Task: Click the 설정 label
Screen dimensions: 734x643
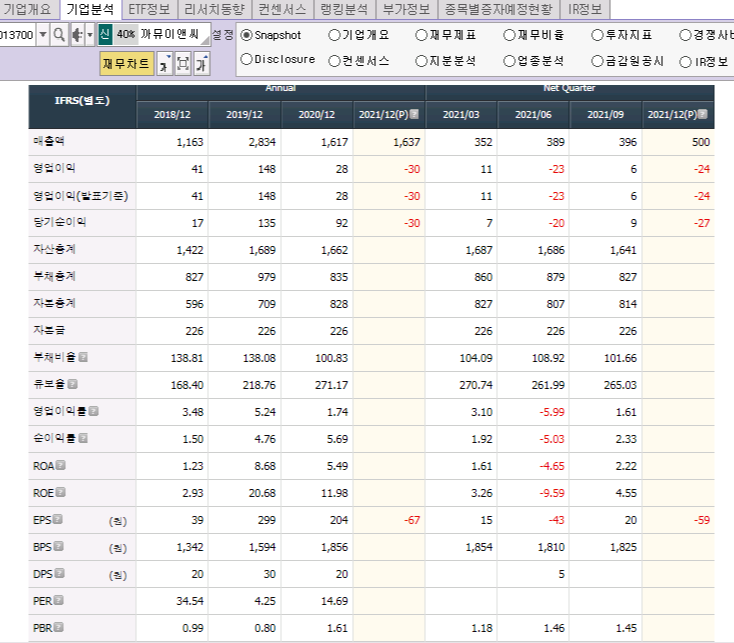Action: pos(223,35)
